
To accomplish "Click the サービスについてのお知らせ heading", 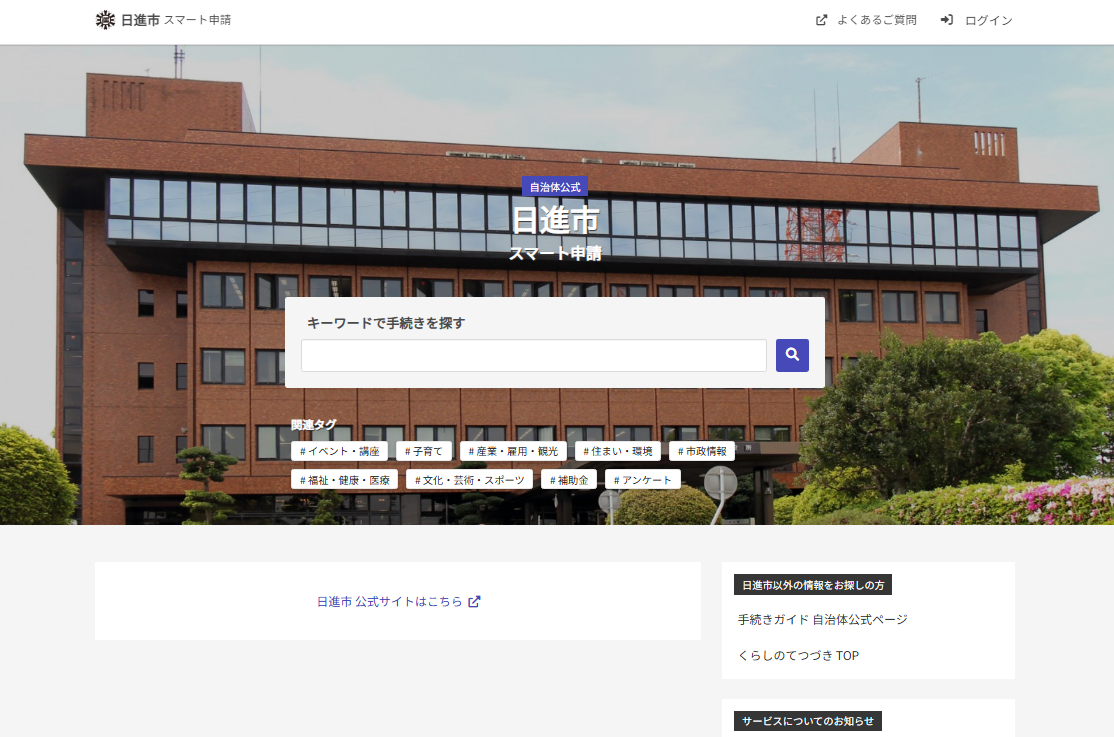I will 808,721.
